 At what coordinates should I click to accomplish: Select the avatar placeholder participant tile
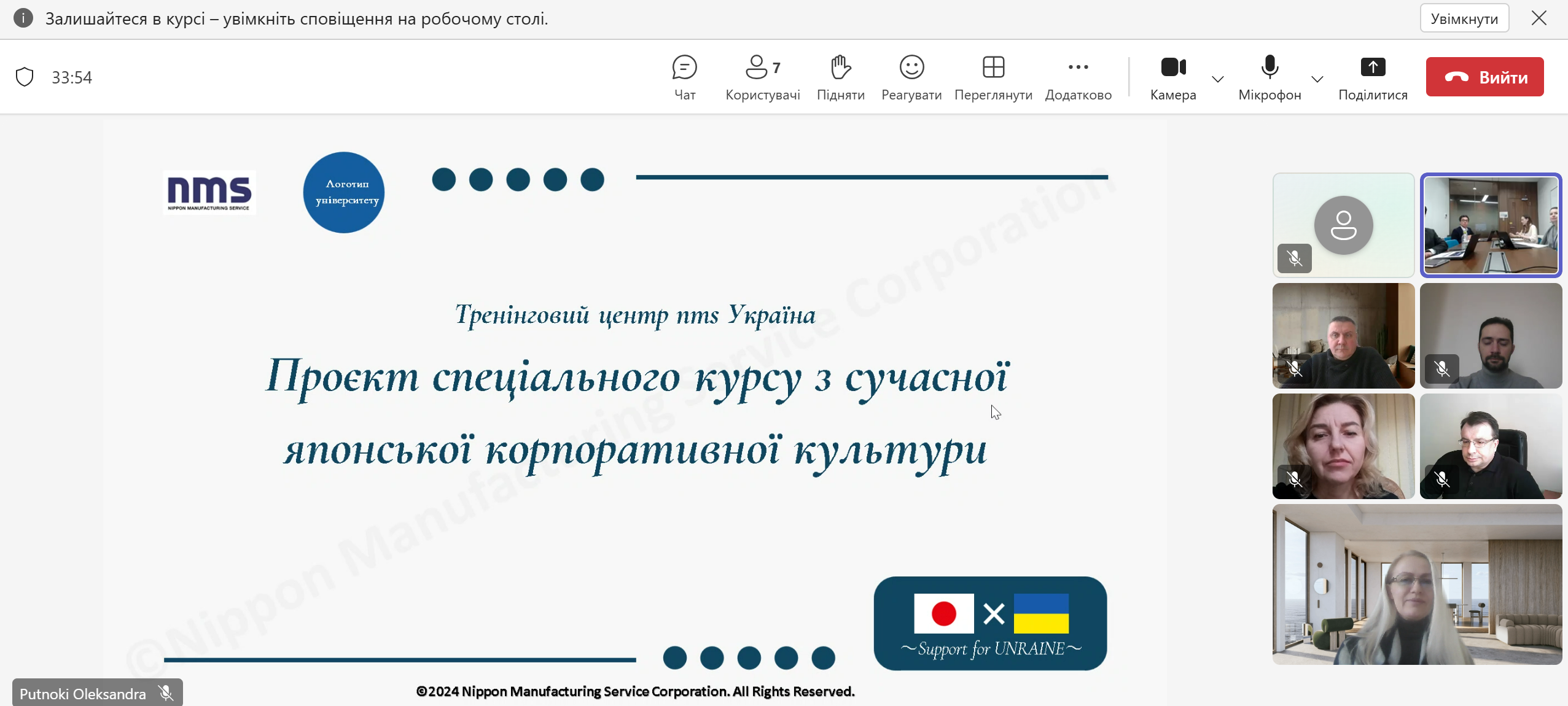tap(1343, 225)
